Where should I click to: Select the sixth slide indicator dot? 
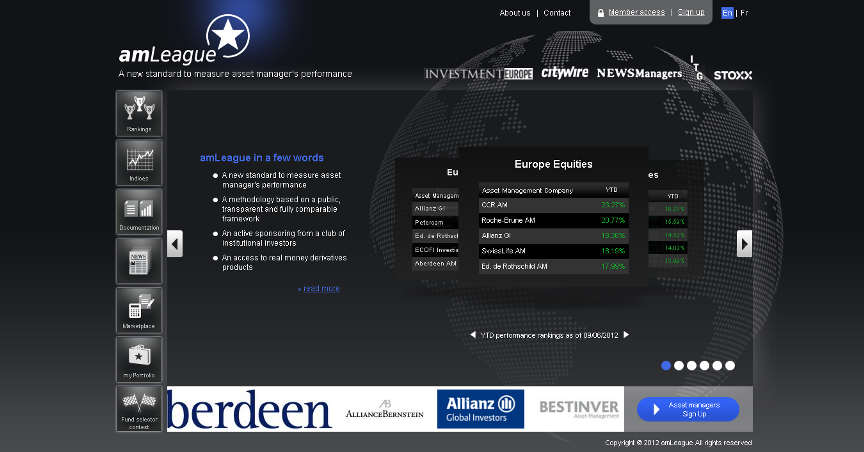pos(730,365)
